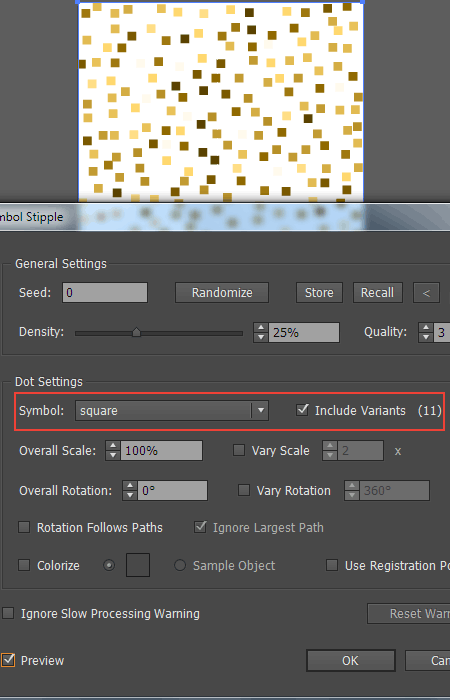Click the Randomize button
Image resolution: width=450 pixels, height=700 pixels.
pos(222,293)
